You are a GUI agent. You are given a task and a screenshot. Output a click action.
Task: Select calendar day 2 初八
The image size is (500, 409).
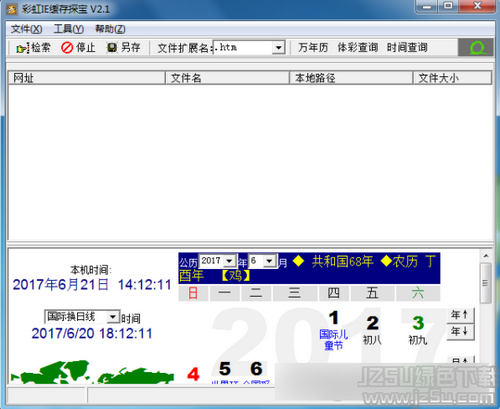point(372,329)
